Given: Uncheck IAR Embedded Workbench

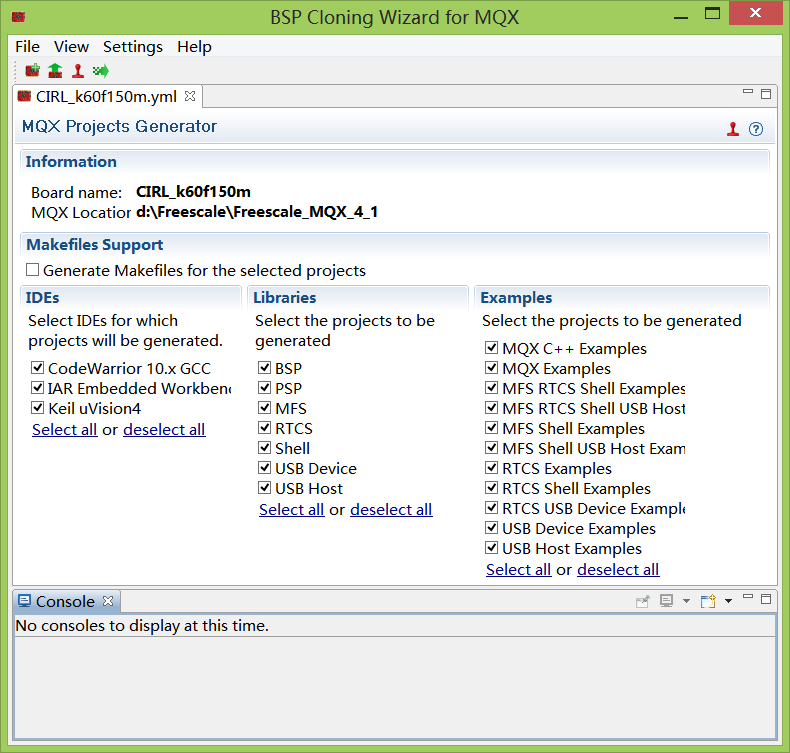Looking at the screenshot, I should coord(37,387).
